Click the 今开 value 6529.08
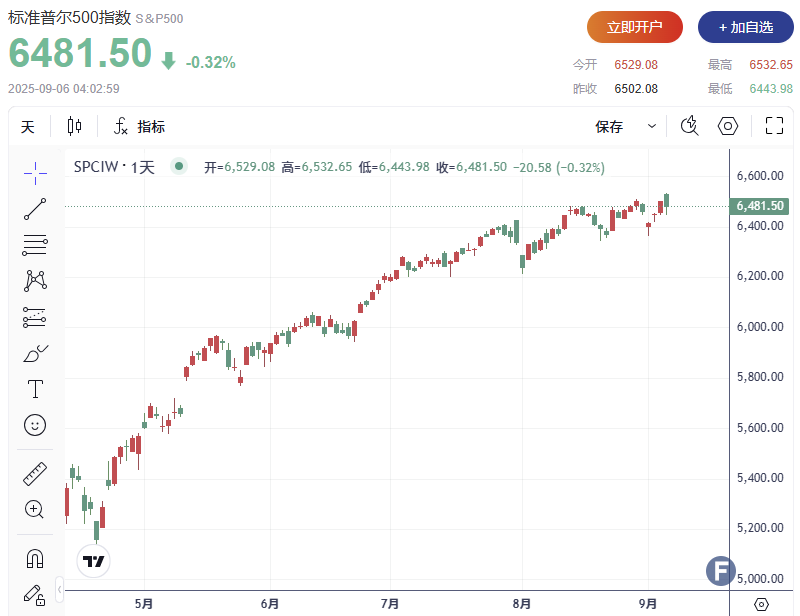 point(636,65)
